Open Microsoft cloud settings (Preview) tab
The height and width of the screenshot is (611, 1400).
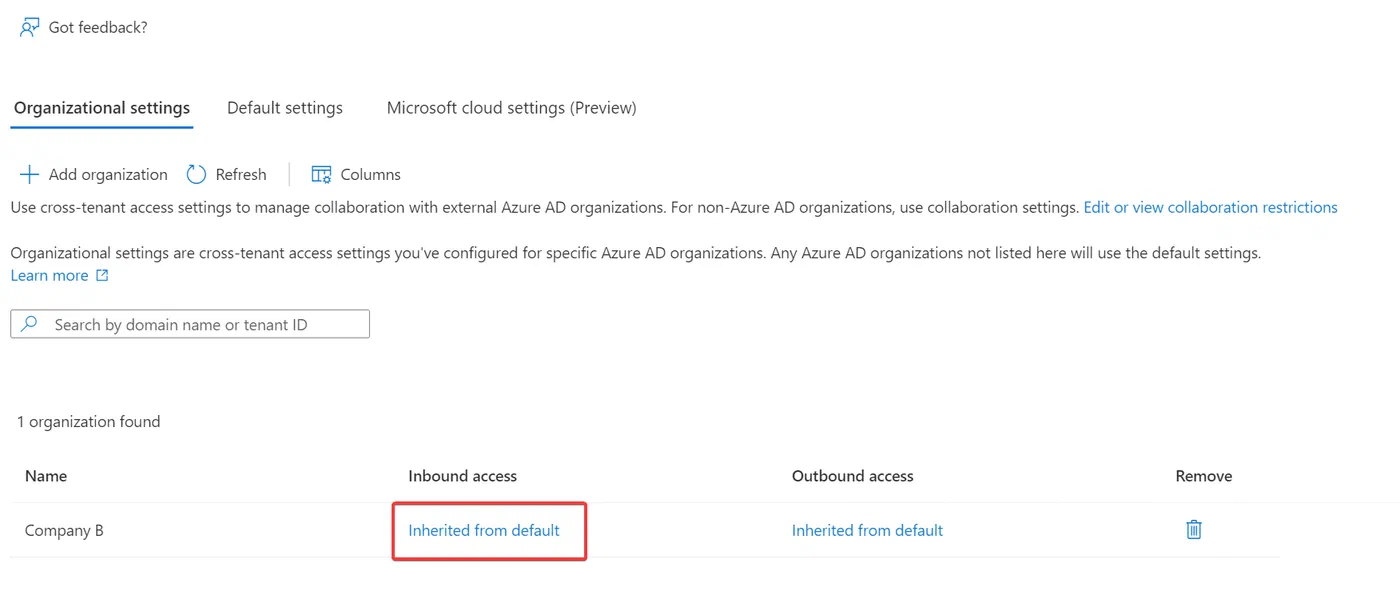512,108
